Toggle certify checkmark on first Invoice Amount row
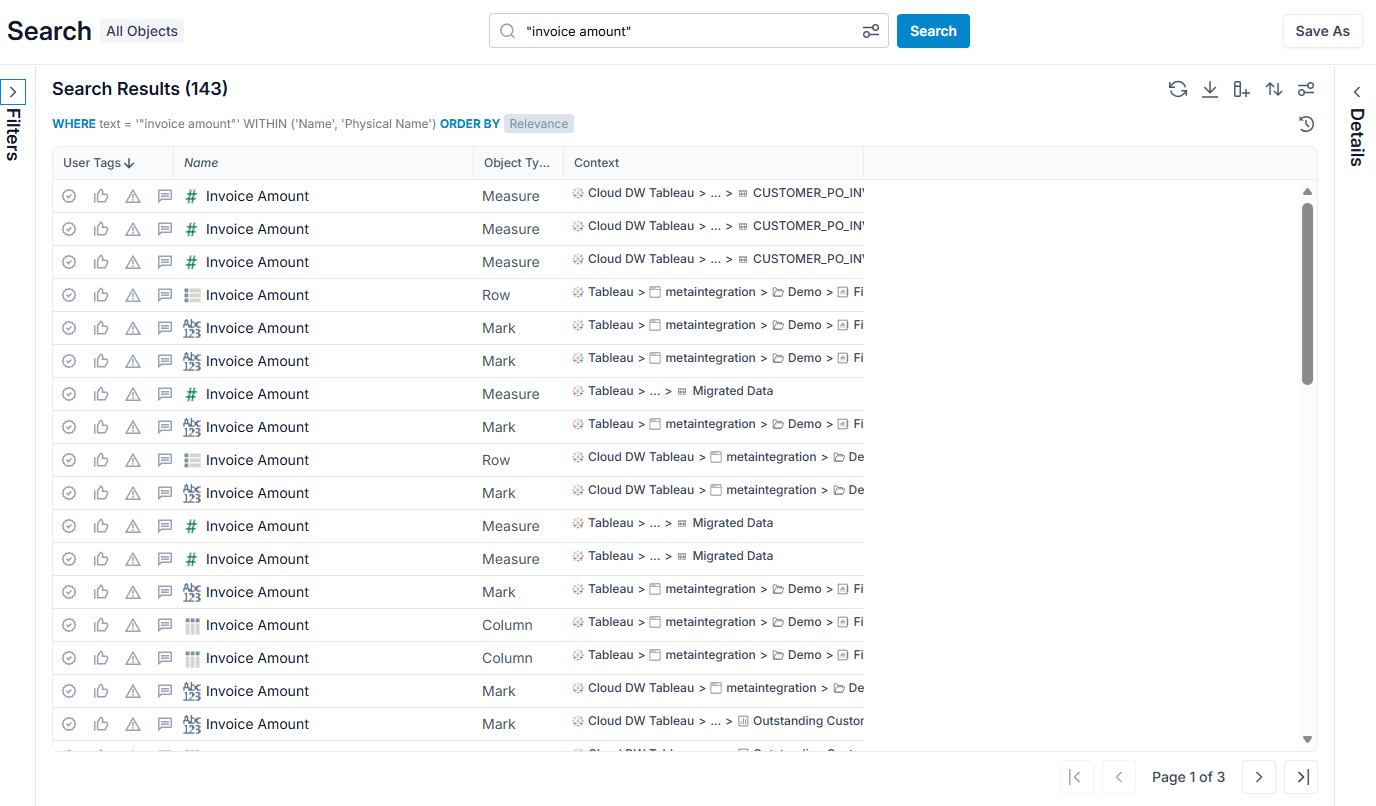1376x806 pixels. click(x=69, y=196)
